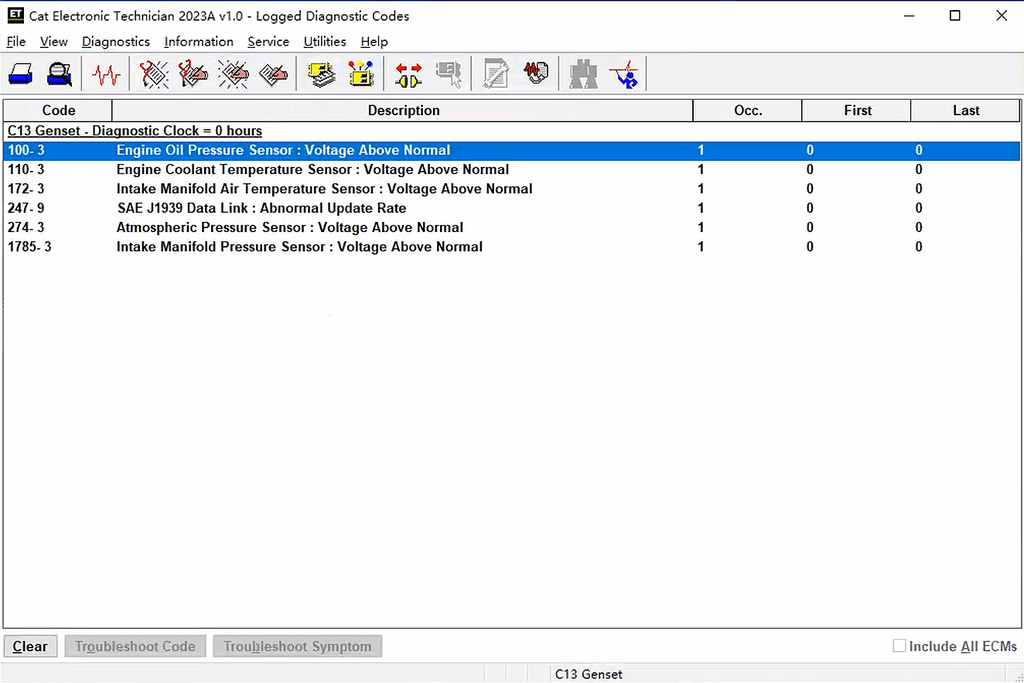The width and height of the screenshot is (1024, 683).
Task: Open Print Preview from toolbar
Action: 59,74
